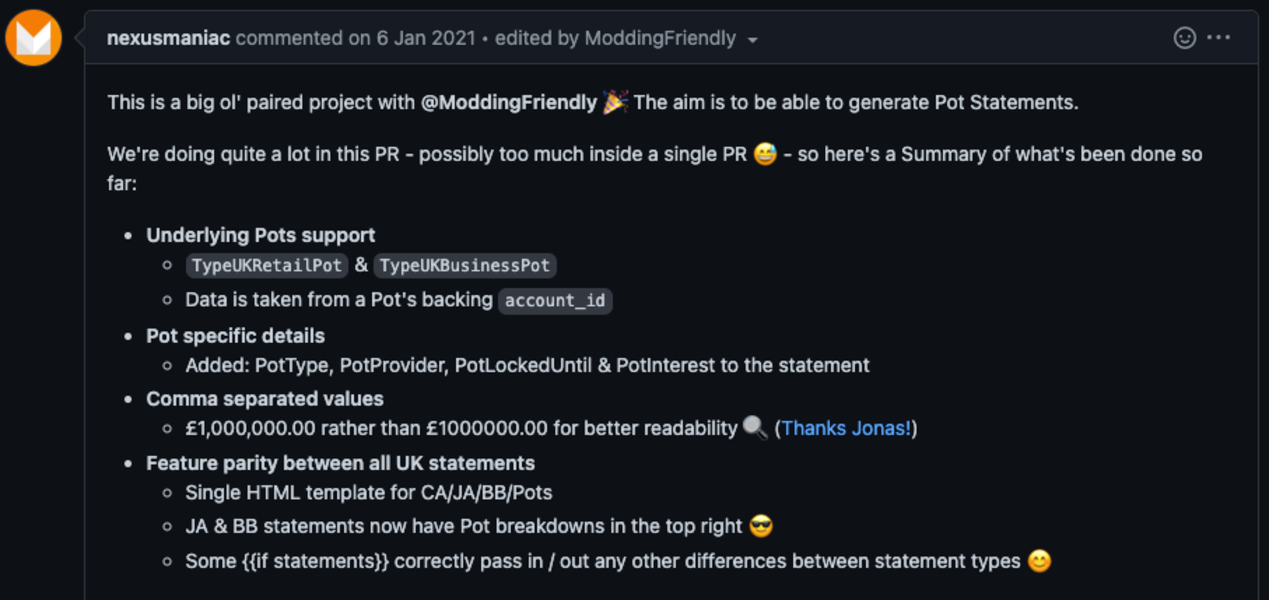Screen dimensions: 1269x600
Task: Select the TypeUKRetailPot code snippet
Action: [267, 266]
